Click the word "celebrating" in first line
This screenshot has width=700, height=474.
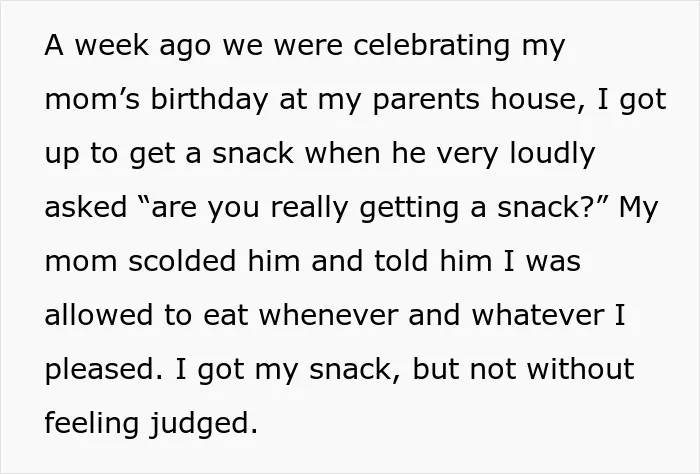click(x=431, y=46)
